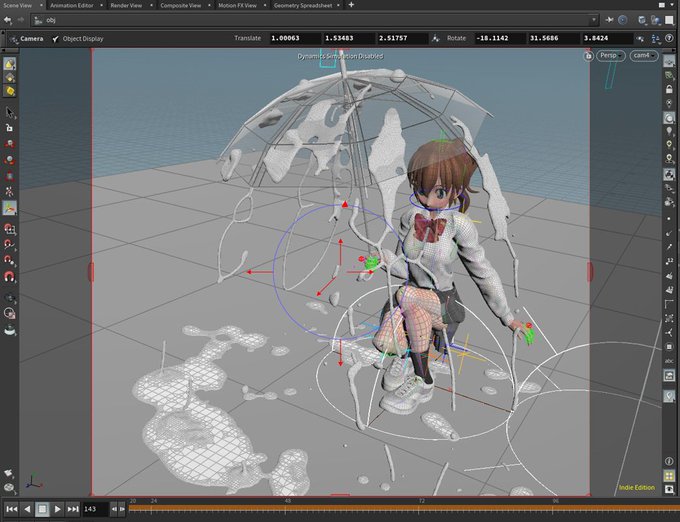
Task: Open the Persp viewport dropdown
Action: coord(611,55)
